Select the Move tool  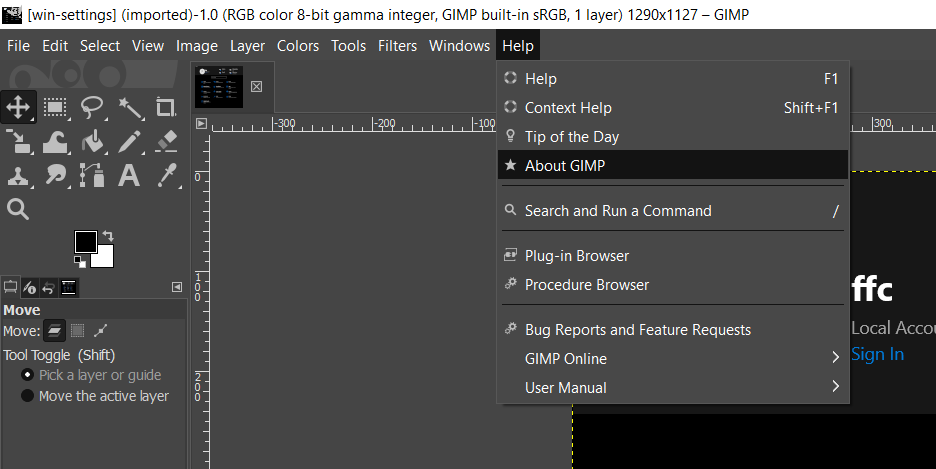point(18,107)
